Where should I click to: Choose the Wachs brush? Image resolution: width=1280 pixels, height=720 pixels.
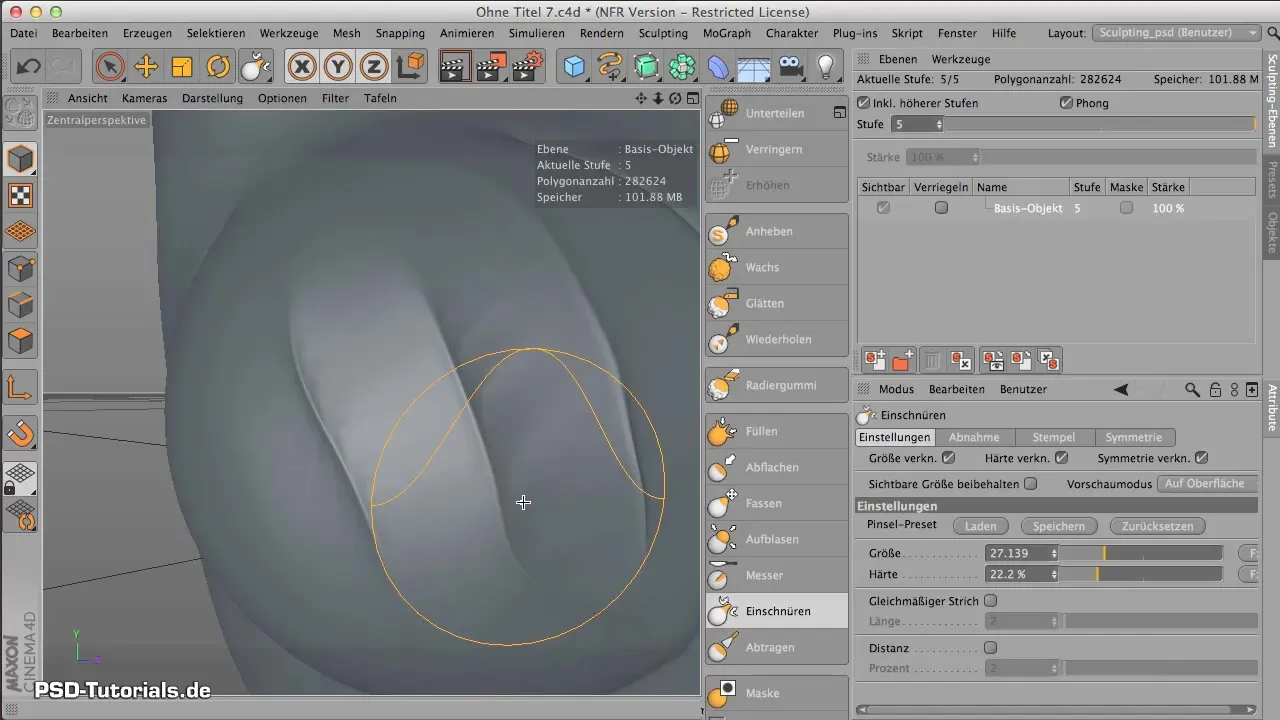pos(776,267)
